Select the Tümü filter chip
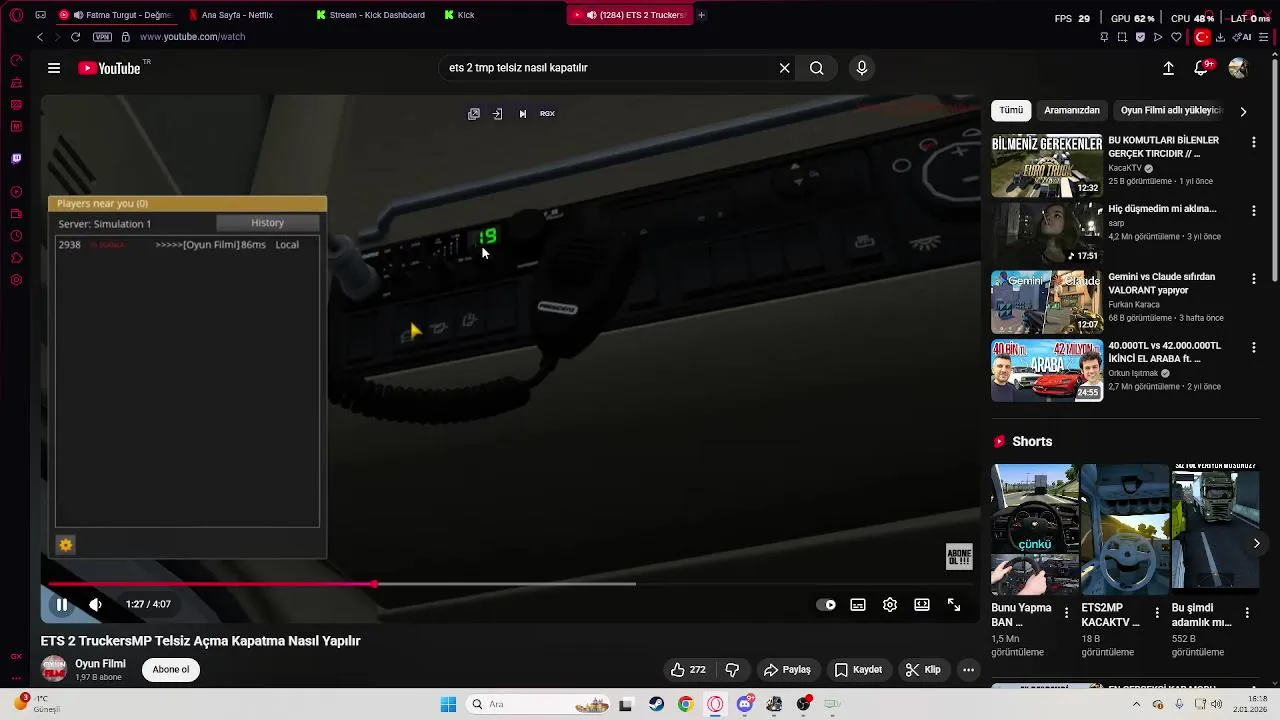The width and height of the screenshot is (1280, 720). 1012,110
